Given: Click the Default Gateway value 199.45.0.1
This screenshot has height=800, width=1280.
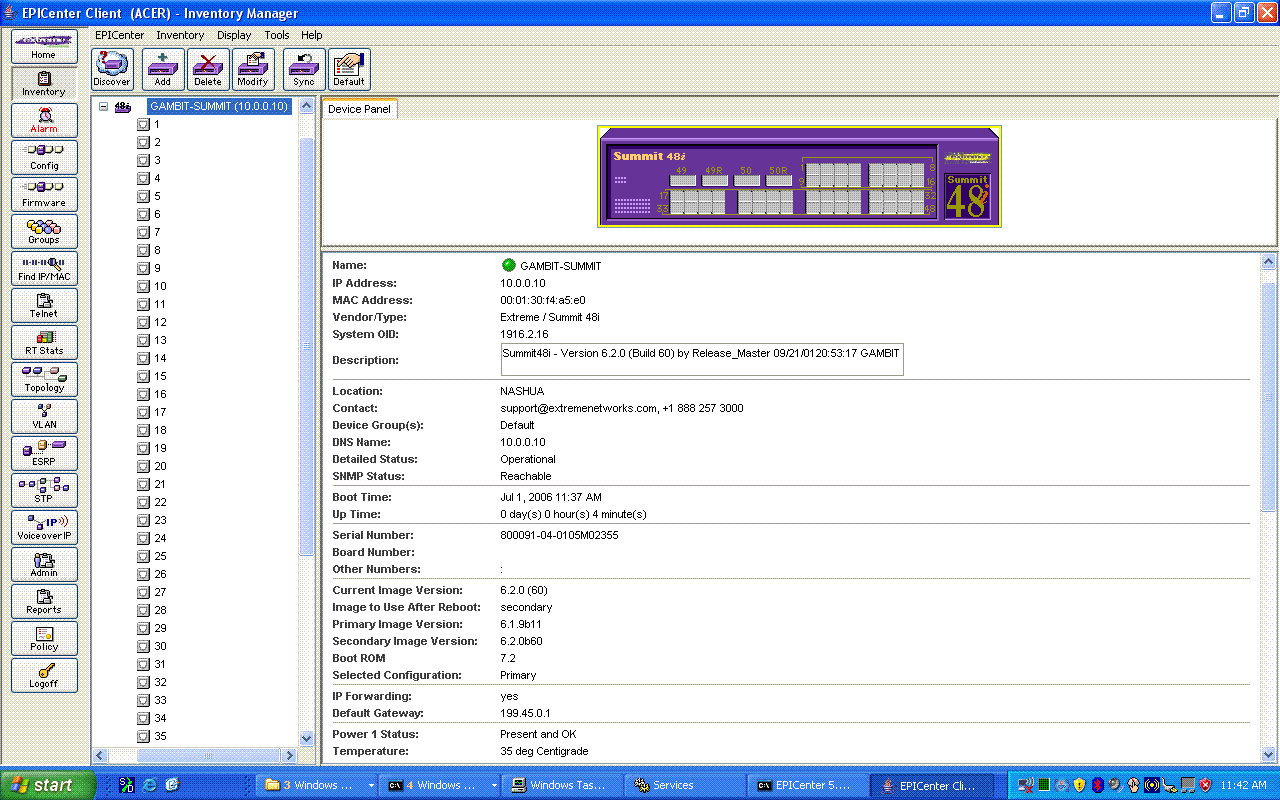Looking at the screenshot, I should click(x=525, y=713).
